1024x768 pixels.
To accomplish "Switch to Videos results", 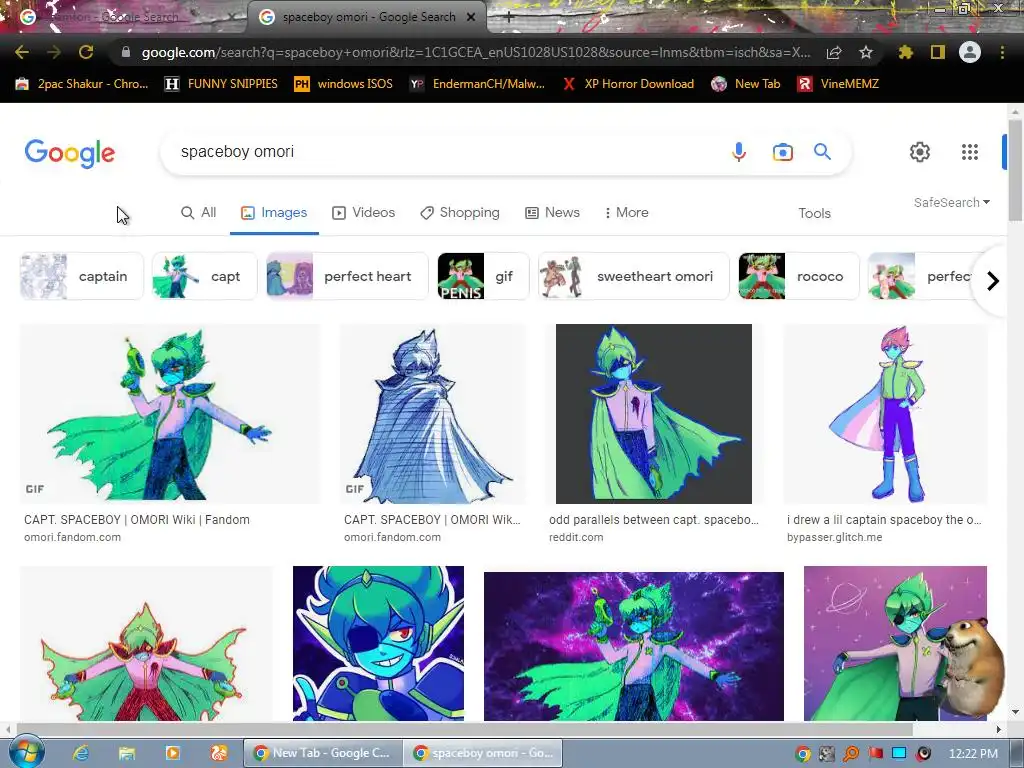I will pyautogui.click(x=364, y=213).
